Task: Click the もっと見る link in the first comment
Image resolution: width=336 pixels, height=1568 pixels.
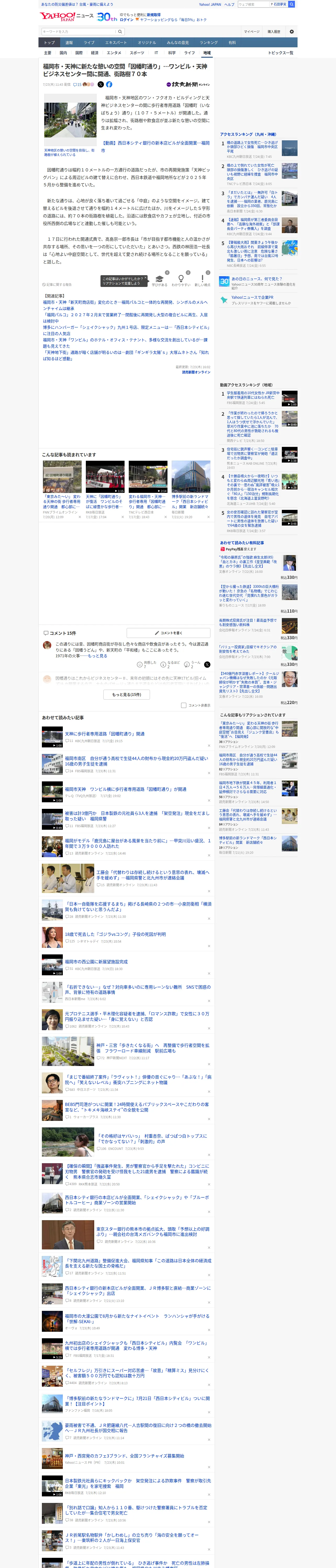Action: (x=97, y=656)
